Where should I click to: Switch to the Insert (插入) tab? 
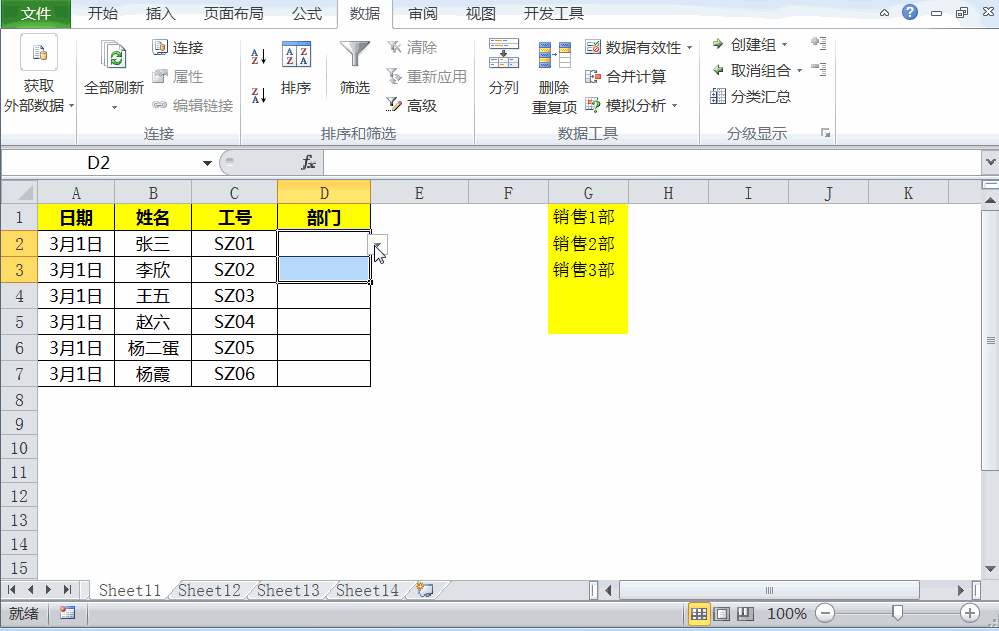point(161,13)
